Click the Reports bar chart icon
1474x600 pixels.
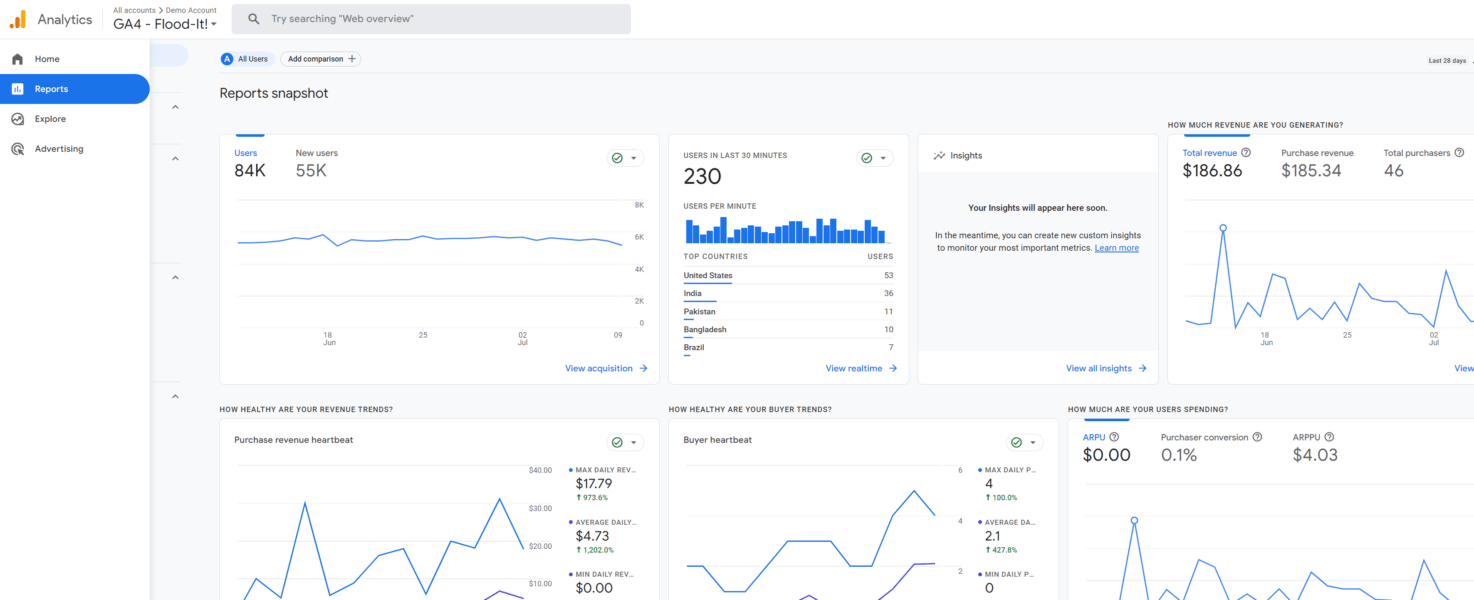pyautogui.click(x=17, y=89)
